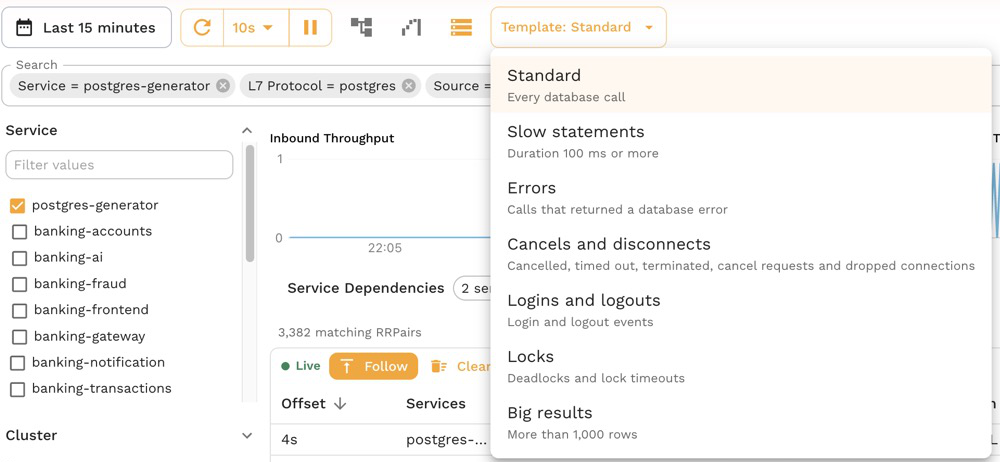Click the 22:05 chart axis label
The image size is (1000, 462).
click(x=385, y=248)
